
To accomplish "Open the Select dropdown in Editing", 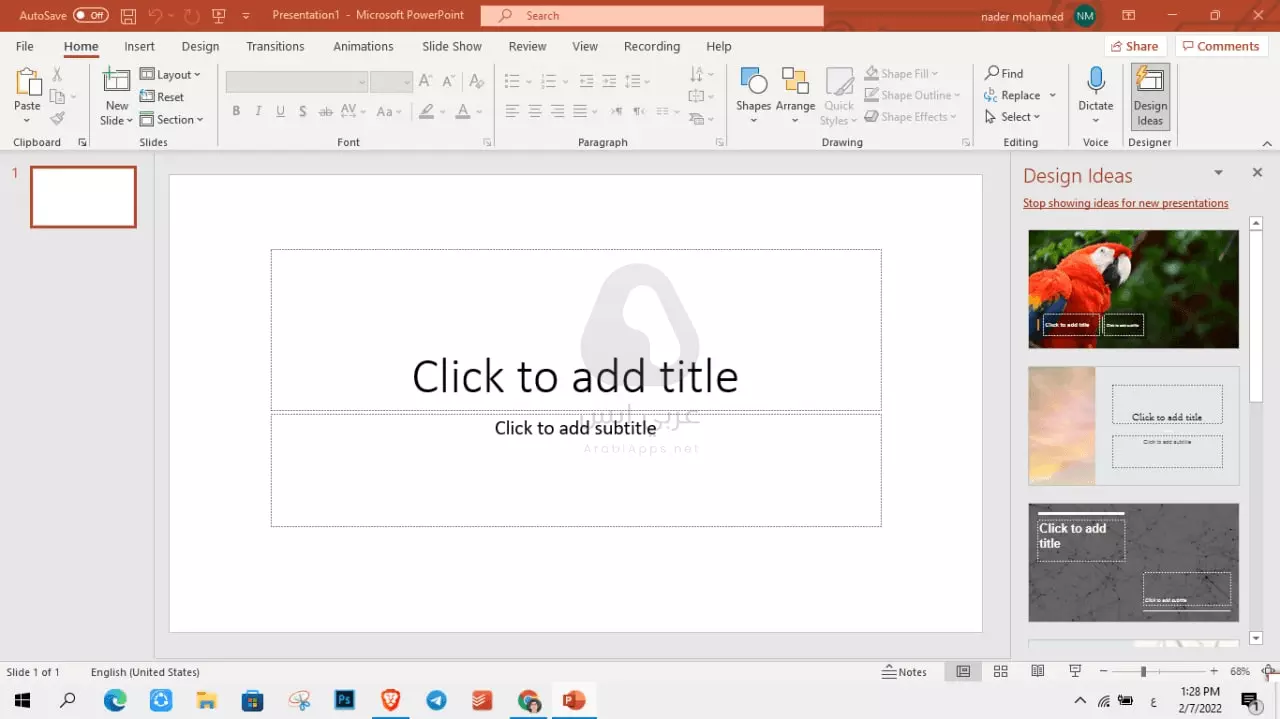I will pyautogui.click(x=1013, y=117).
